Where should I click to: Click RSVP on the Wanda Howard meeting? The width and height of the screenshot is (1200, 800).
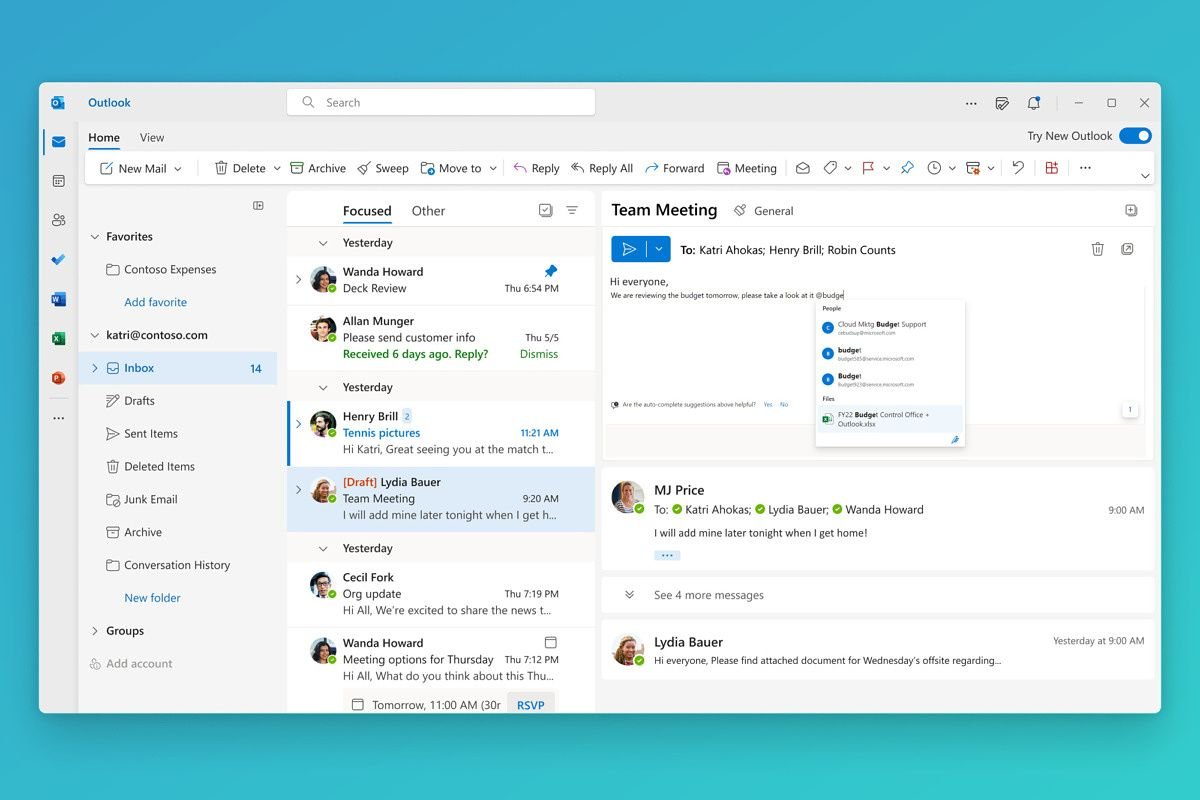[x=531, y=705]
